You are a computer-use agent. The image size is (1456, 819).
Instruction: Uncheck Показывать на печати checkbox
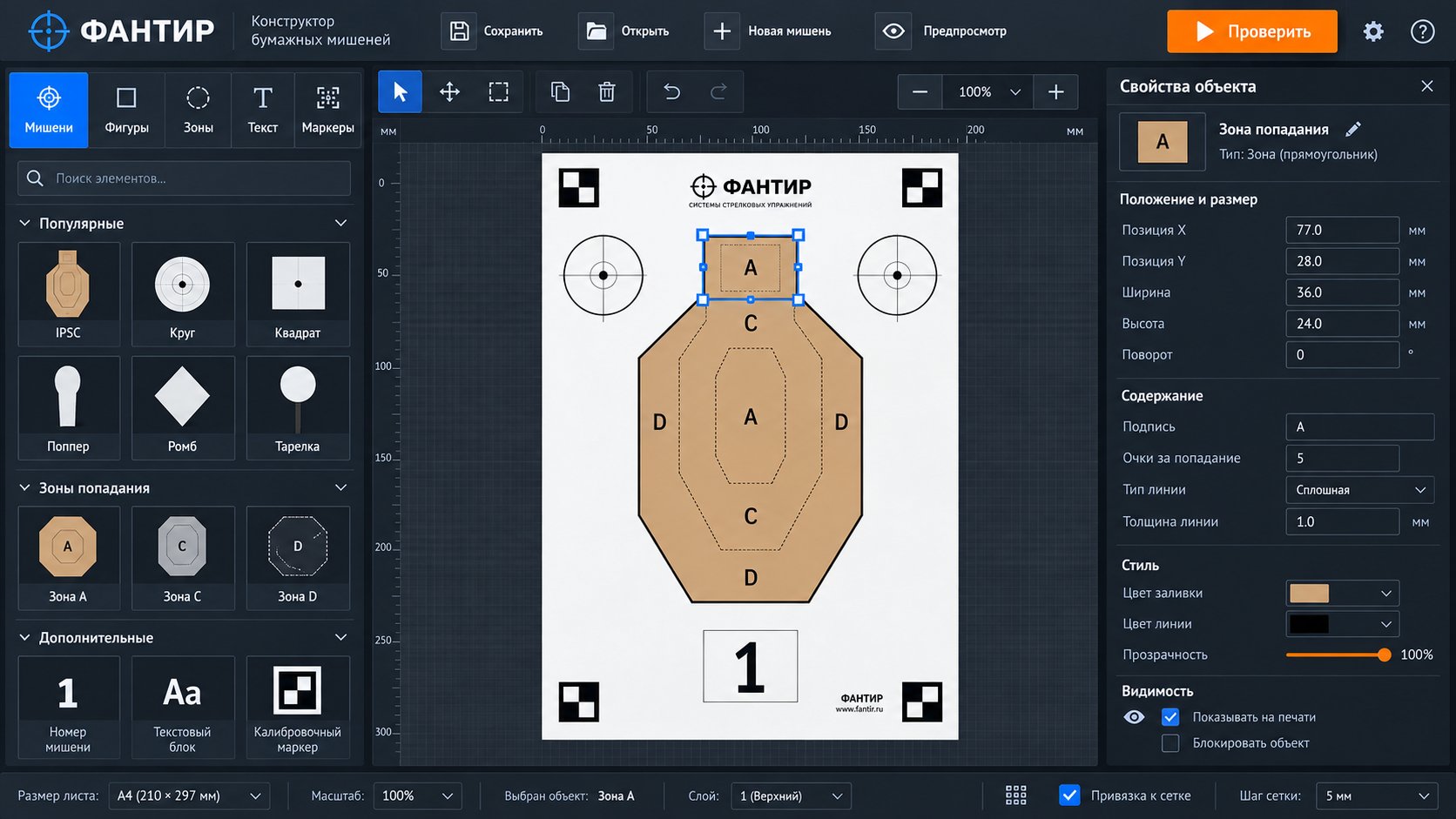(x=1170, y=717)
